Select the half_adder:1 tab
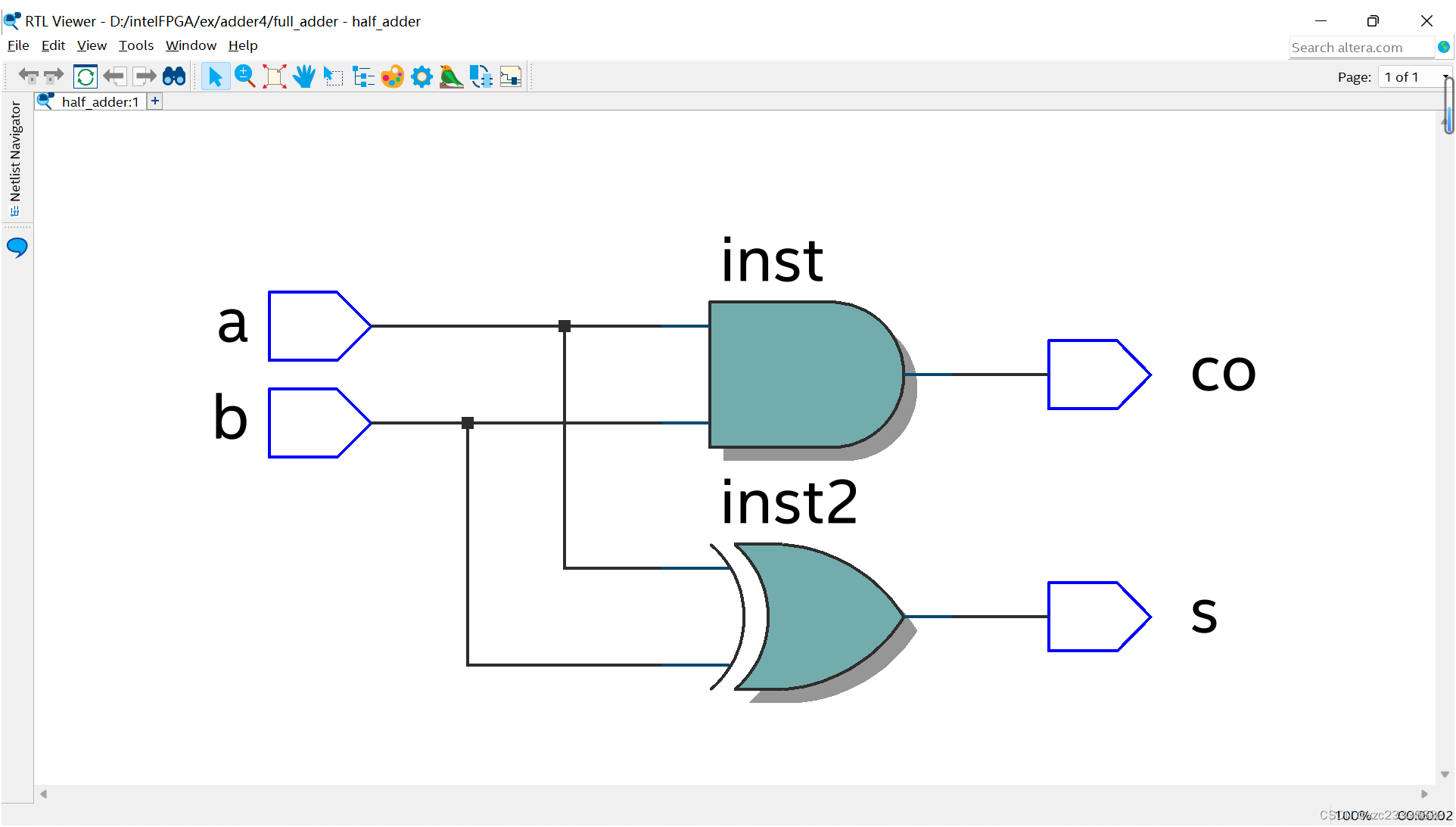The height and width of the screenshot is (827, 1456). (90, 101)
